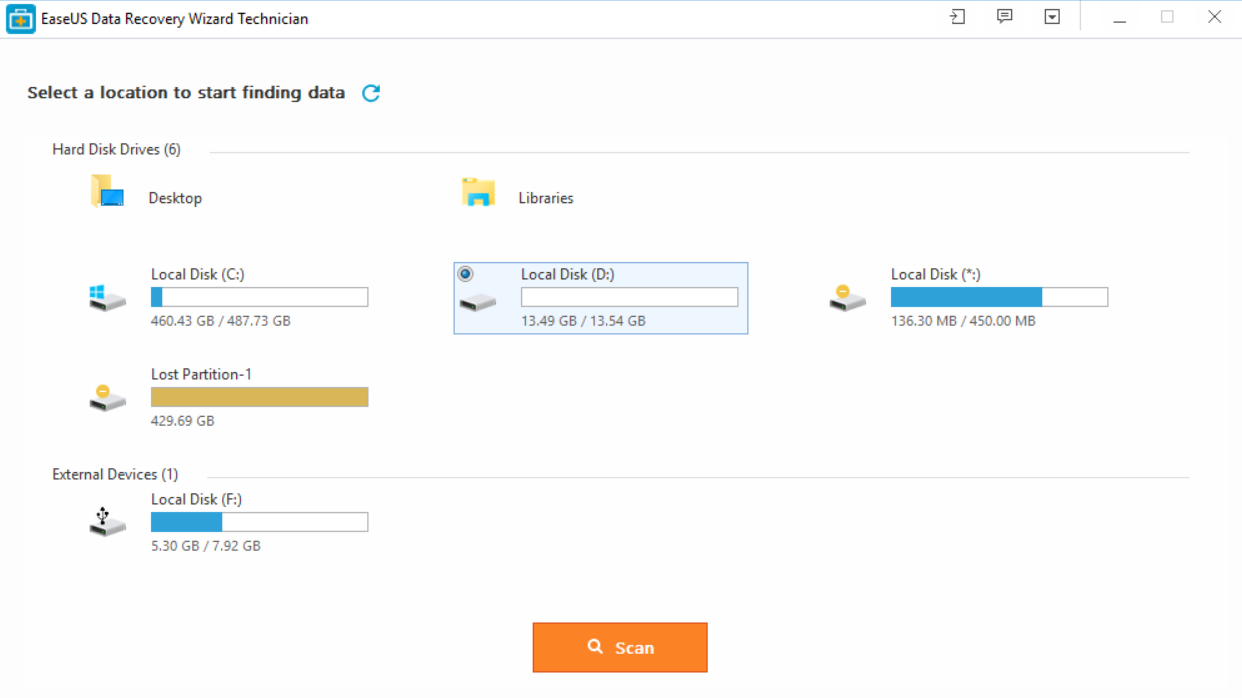Viewport: 1242px width, 698px height.
Task: Click the Hard Disk Drives (6) header
Action: 116,149
